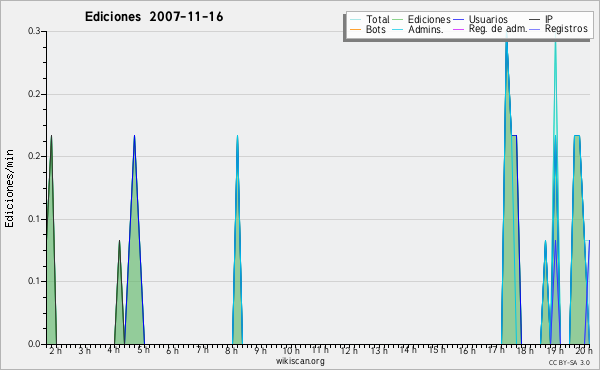Click the '0.3' y-axis value
The width and height of the screenshot is (600, 370).
coord(34,31)
